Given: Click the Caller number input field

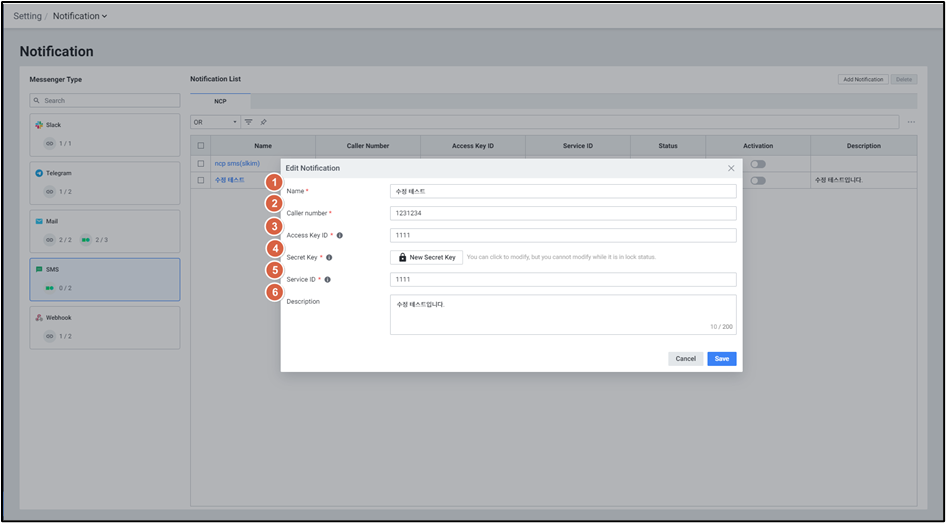Looking at the screenshot, I should coord(563,213).
